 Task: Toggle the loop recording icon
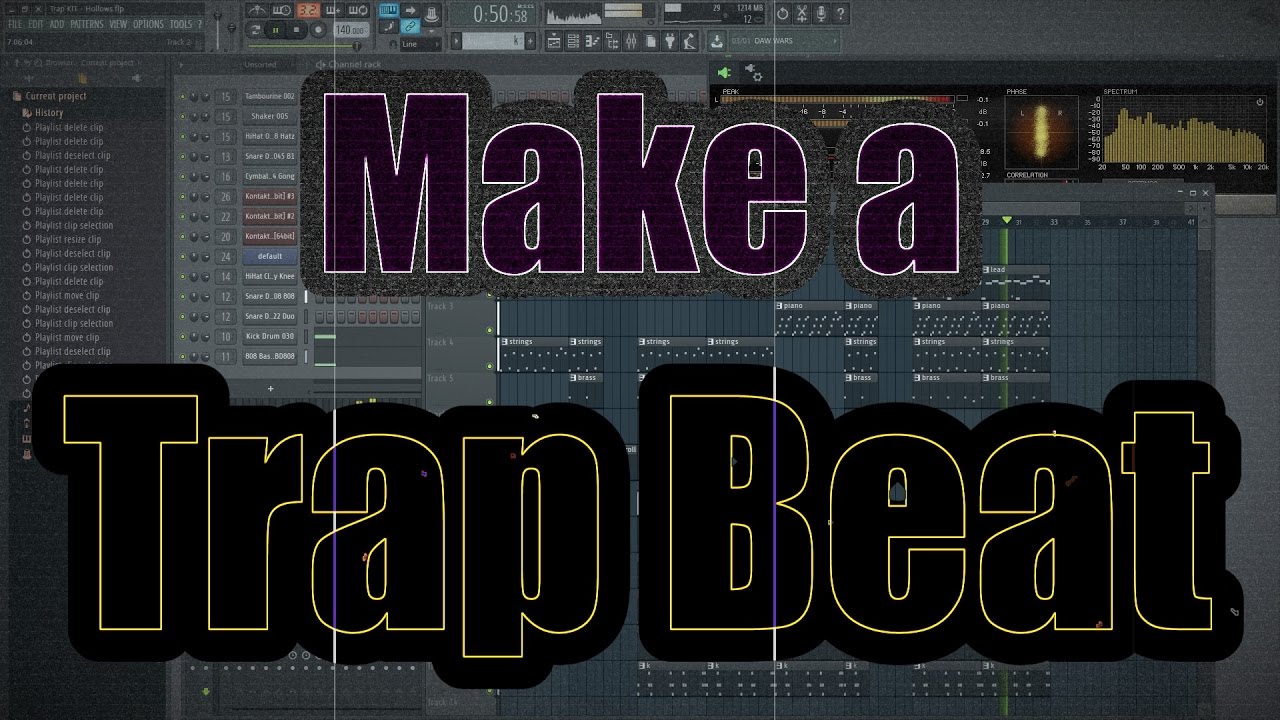359,11
